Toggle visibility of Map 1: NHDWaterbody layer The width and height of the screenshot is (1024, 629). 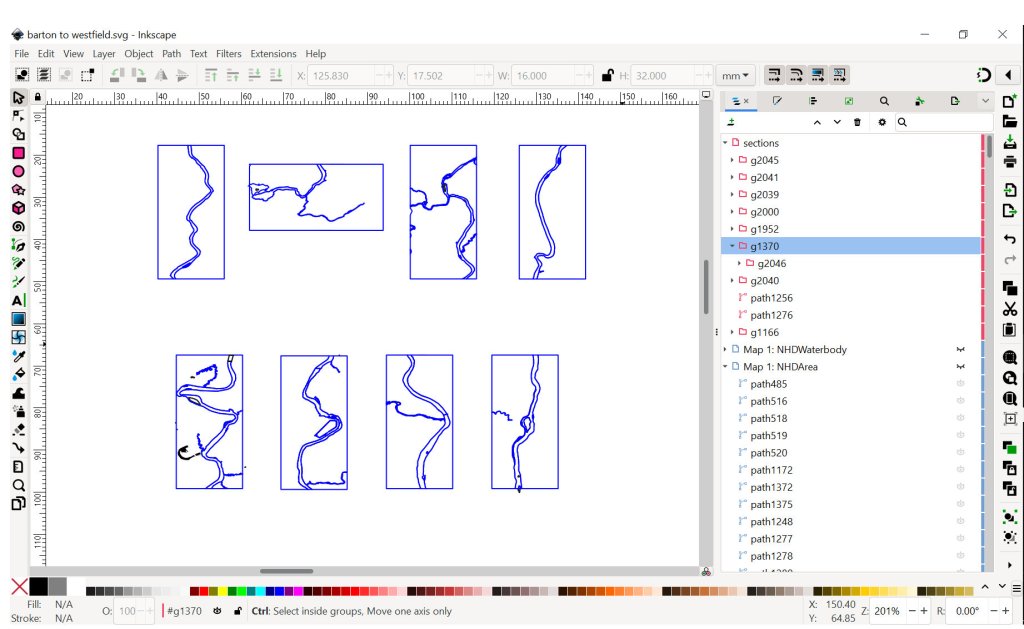point(960,350)
